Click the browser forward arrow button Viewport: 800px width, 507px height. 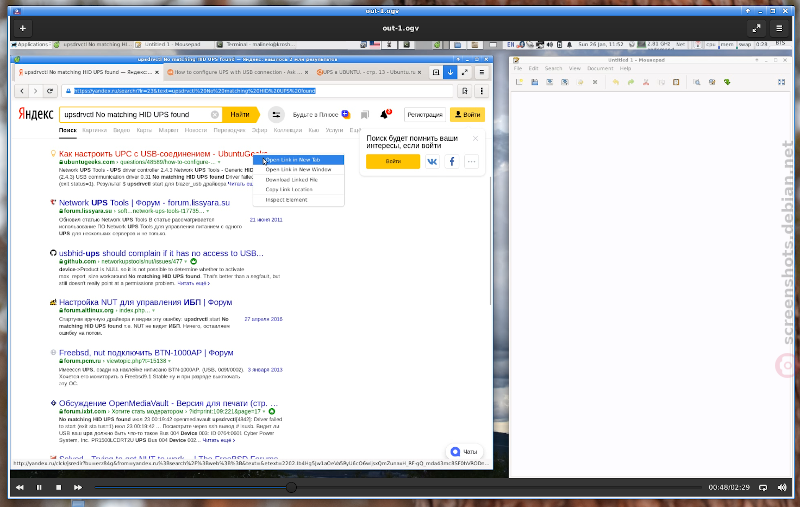(x=35, y=91)
